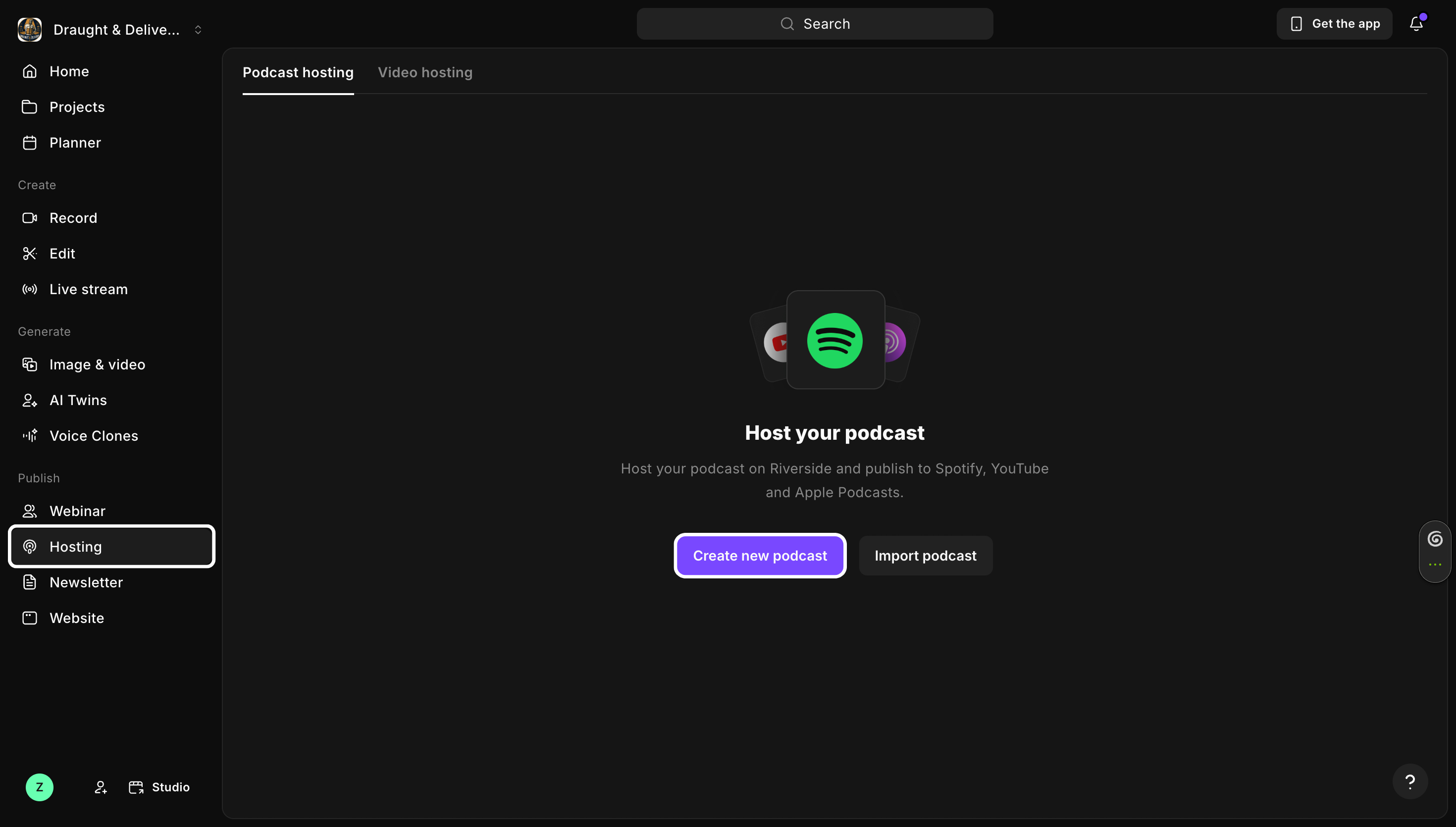
Task: Click the Record camera icon
Action: click(x=30, y=218)
